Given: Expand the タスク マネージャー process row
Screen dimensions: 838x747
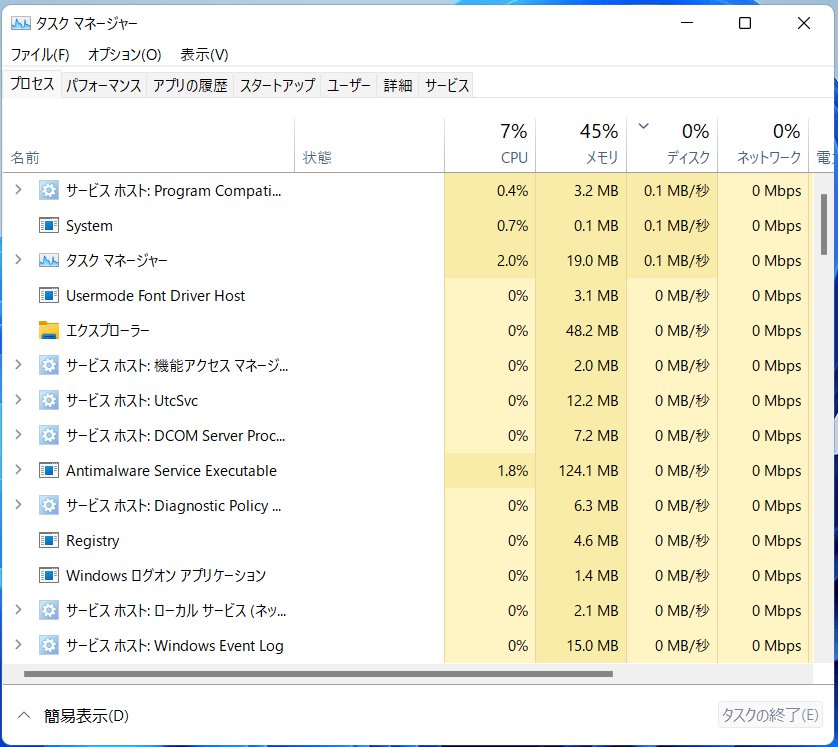Looking at the screenshot, I should click(18, 260).
